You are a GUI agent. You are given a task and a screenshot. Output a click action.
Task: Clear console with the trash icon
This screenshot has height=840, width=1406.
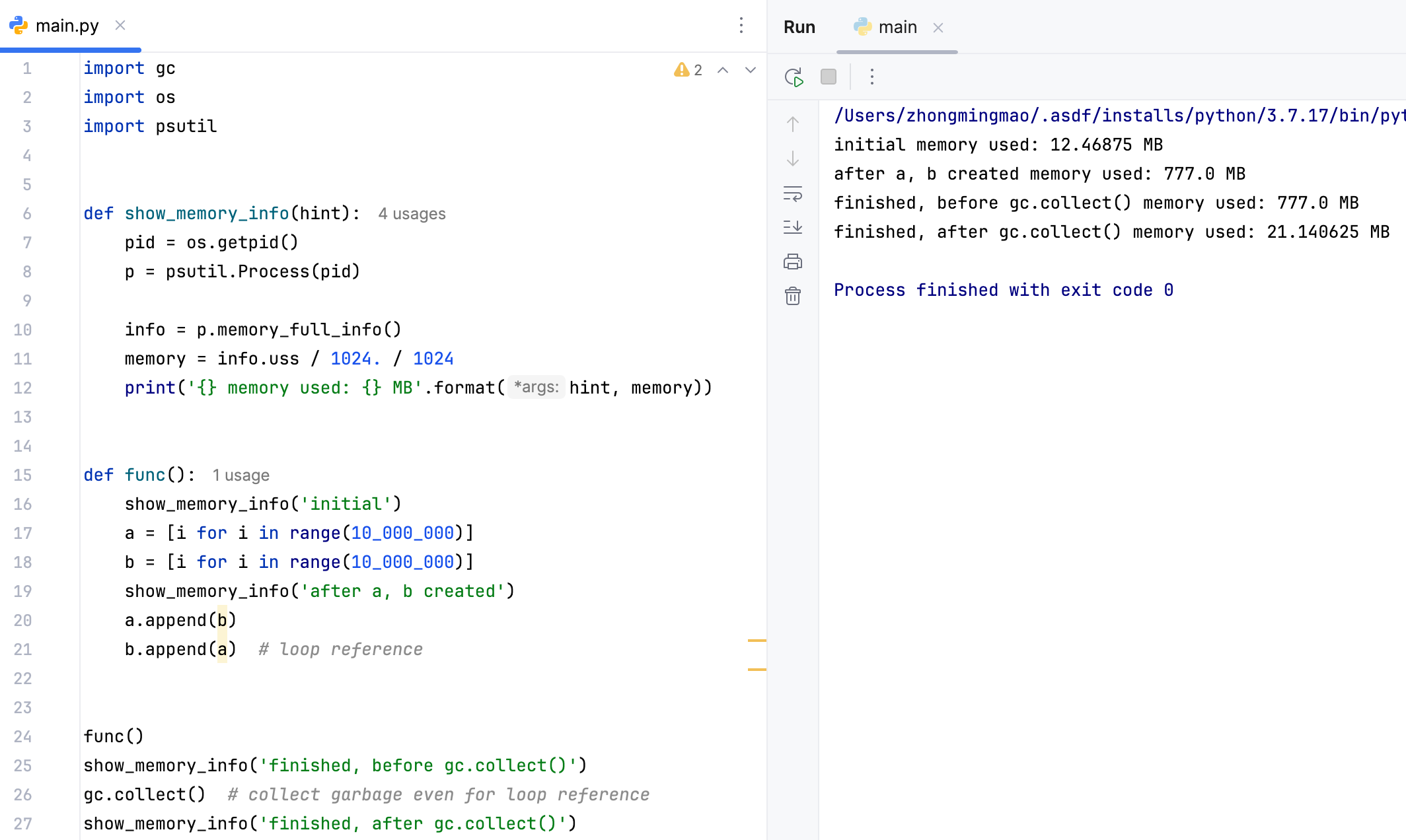click(x=793, y=296)
